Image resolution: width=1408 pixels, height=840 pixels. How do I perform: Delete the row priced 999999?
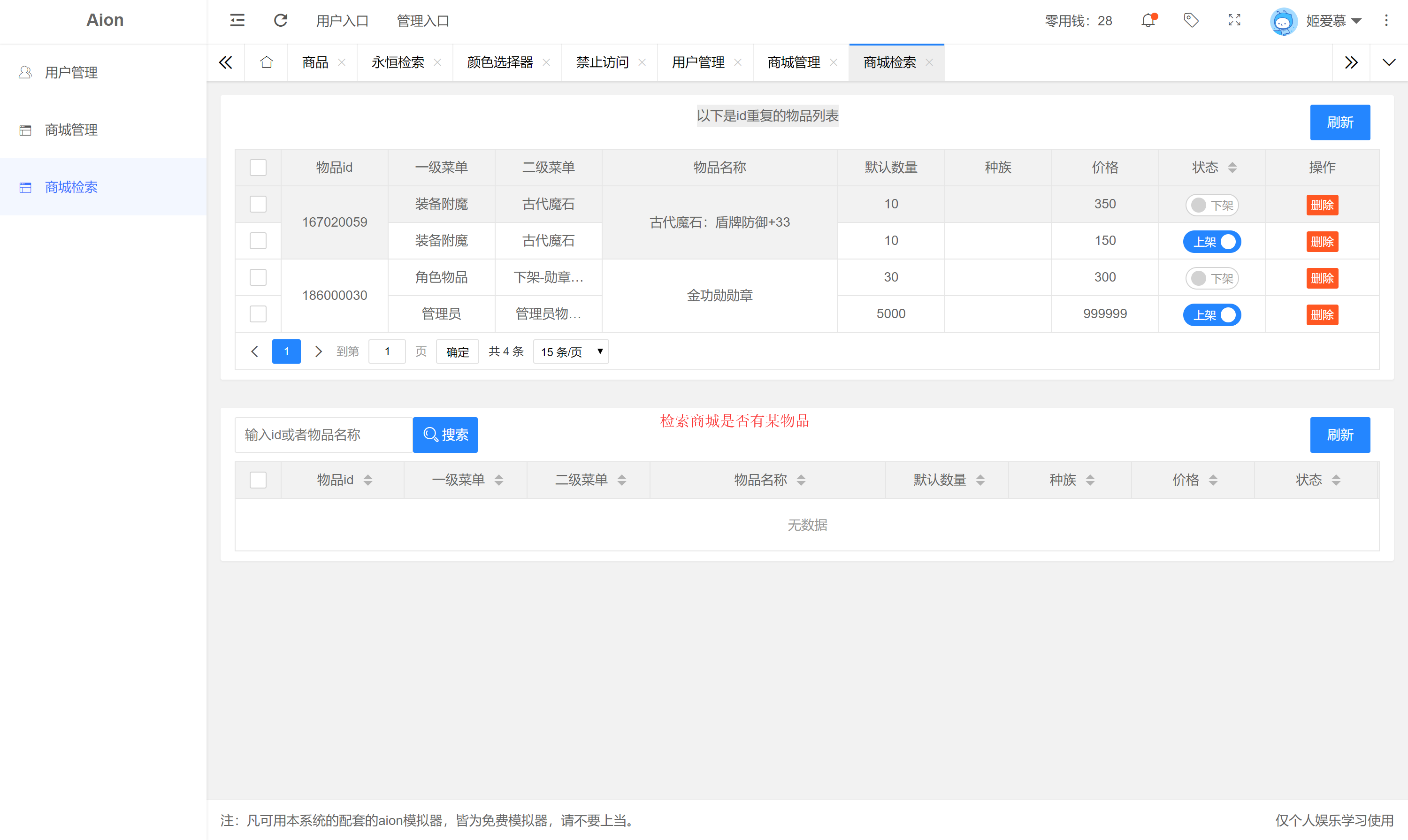click(1322, 315)
